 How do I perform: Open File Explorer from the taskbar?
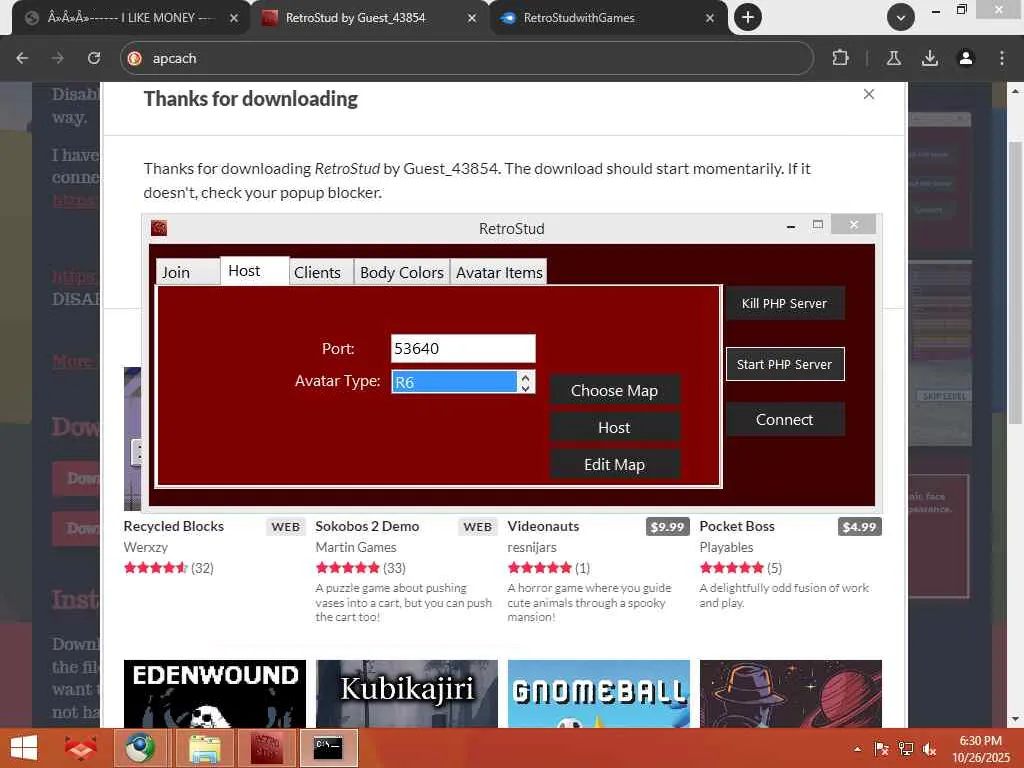click(x=204, y=748)
